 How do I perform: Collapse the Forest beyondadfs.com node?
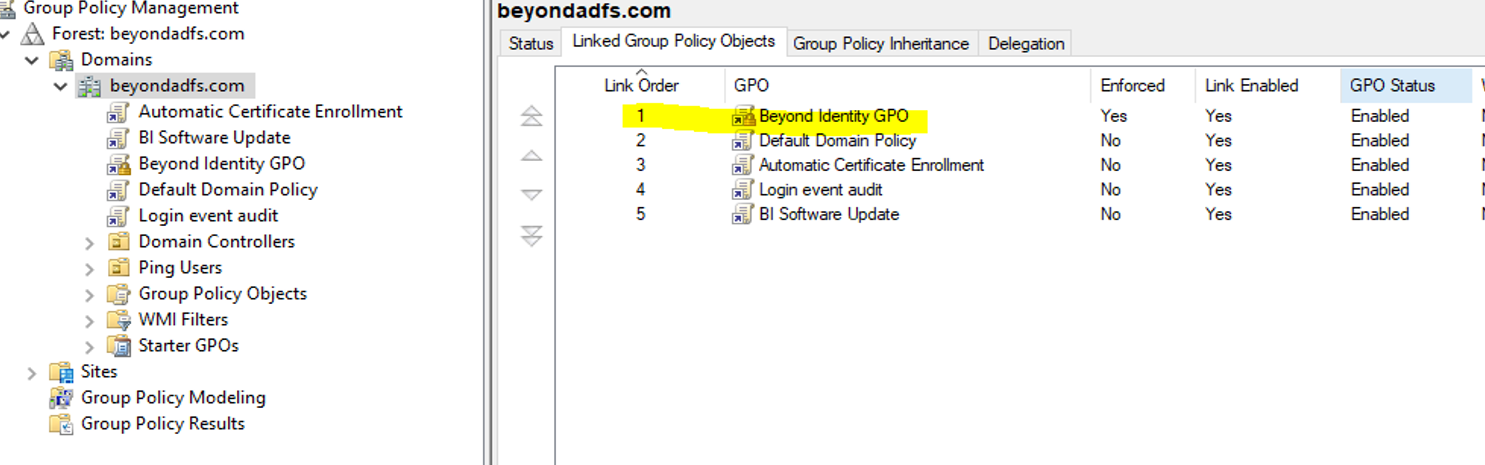(x=5, y=34)
